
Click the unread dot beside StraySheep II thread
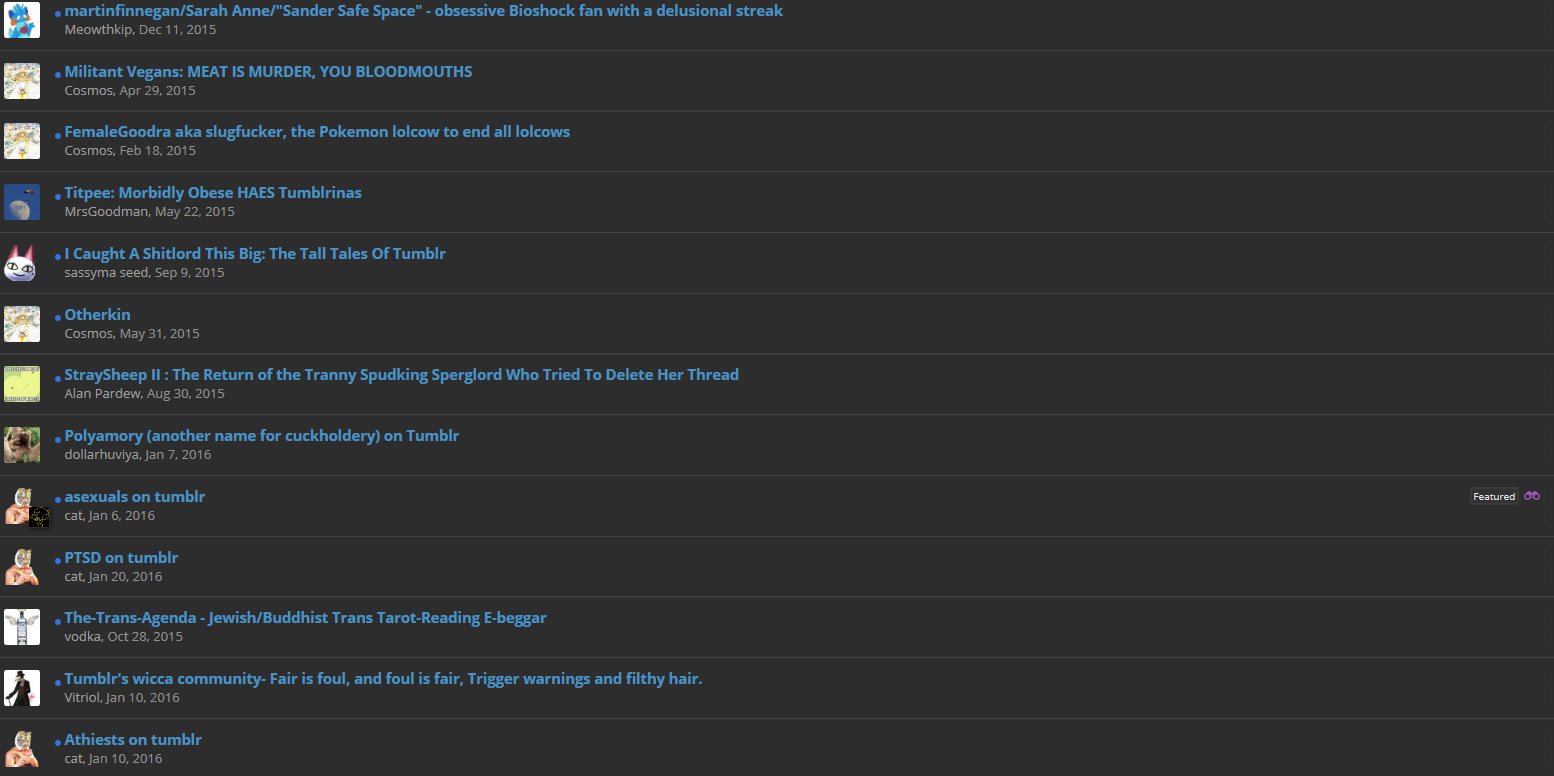click(x=58, y=378)
